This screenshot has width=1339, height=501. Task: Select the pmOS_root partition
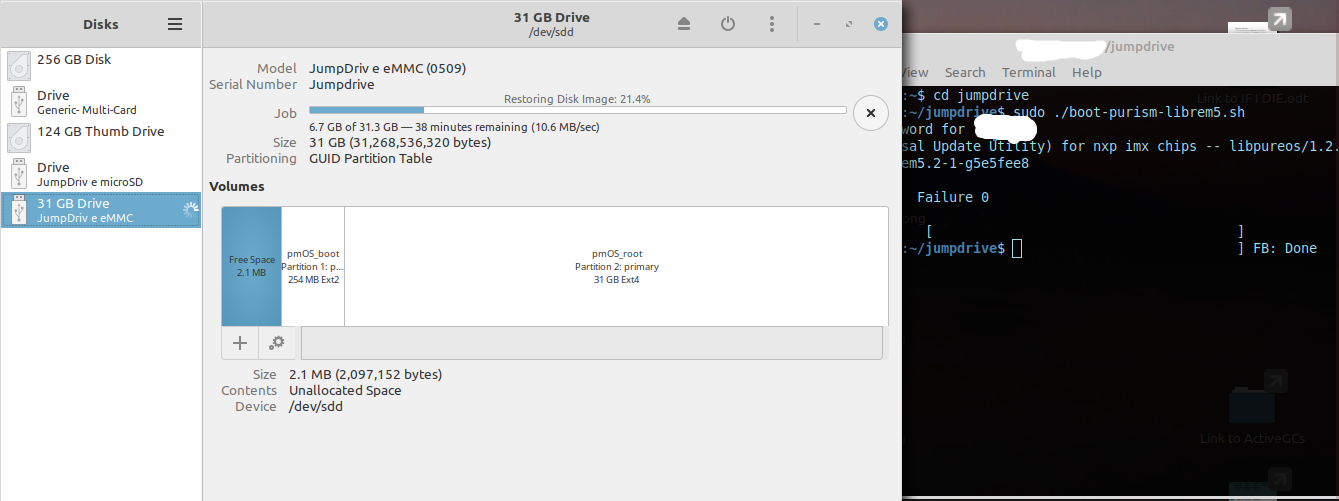[616, 266]
